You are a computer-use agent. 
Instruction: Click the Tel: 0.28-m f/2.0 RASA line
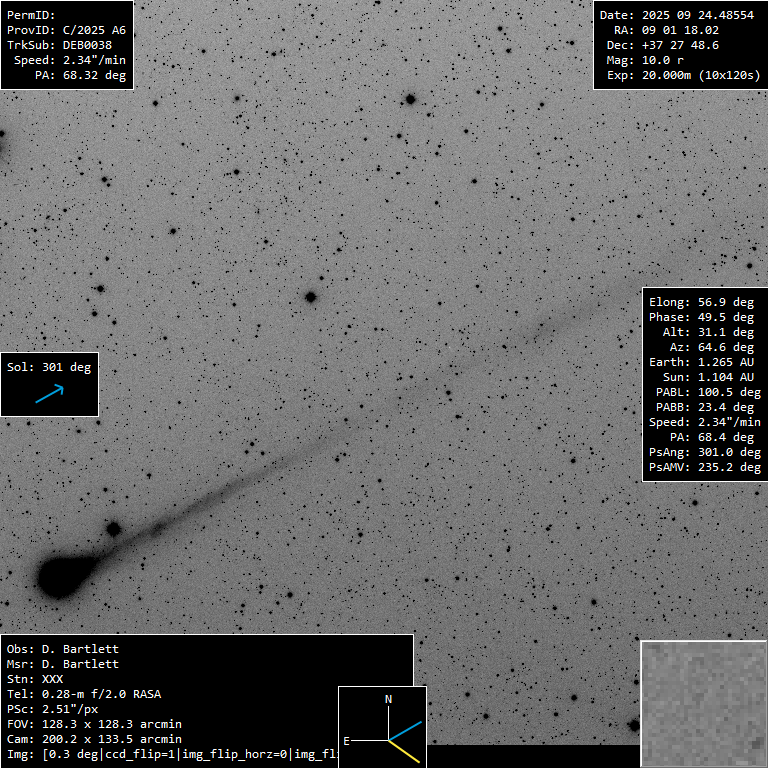(83, 694)
